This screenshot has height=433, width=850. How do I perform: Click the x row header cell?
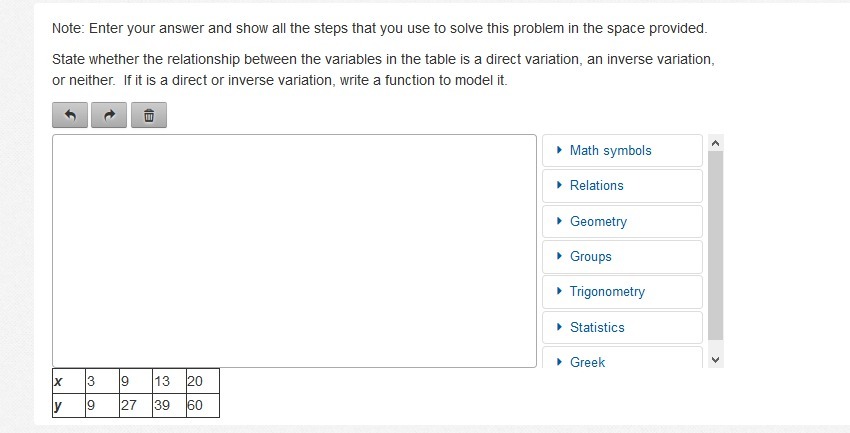pos(67,381)
